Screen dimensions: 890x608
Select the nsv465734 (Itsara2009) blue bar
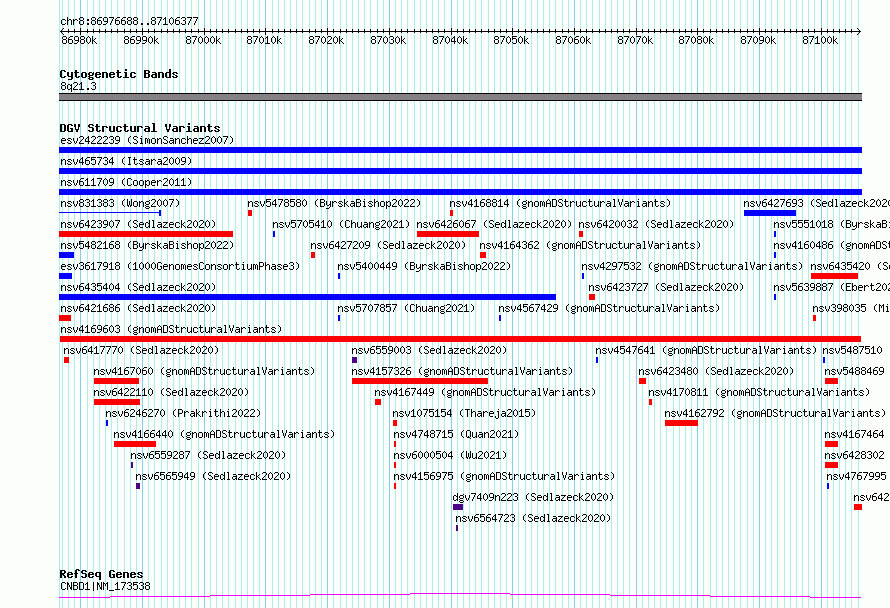click(x=460, y=171)
